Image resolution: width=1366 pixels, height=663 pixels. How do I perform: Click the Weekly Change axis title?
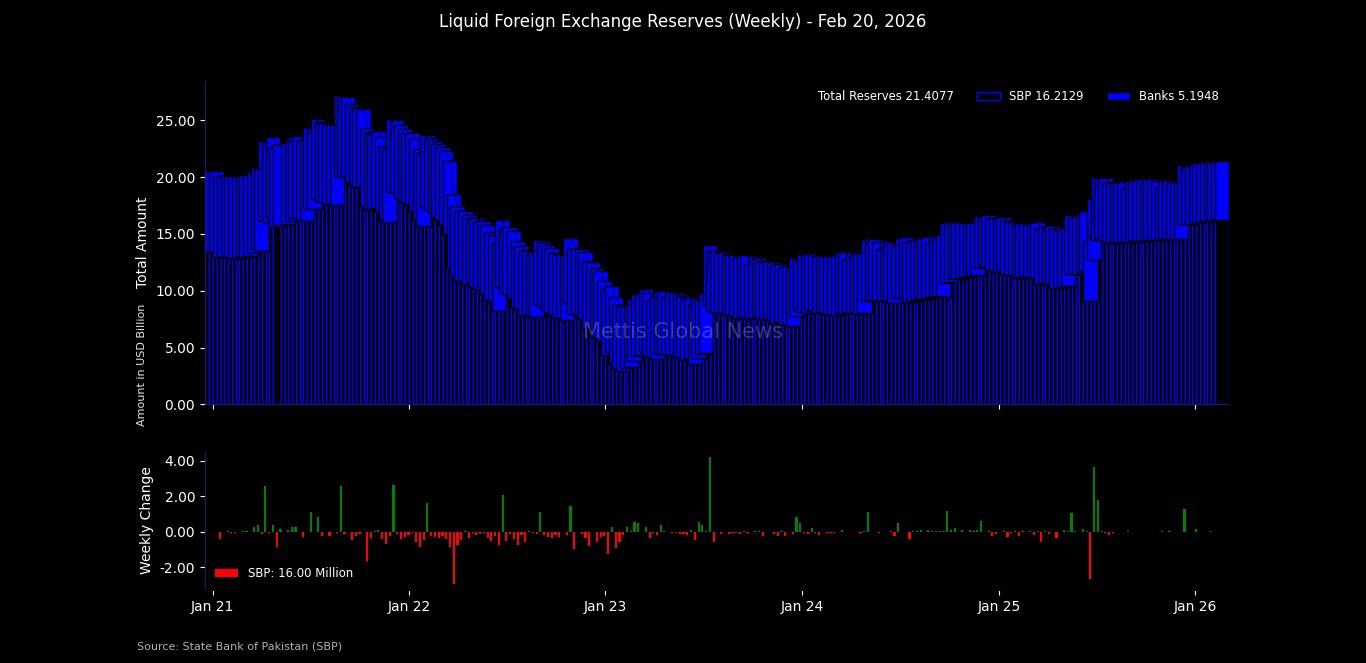point(146,520)
